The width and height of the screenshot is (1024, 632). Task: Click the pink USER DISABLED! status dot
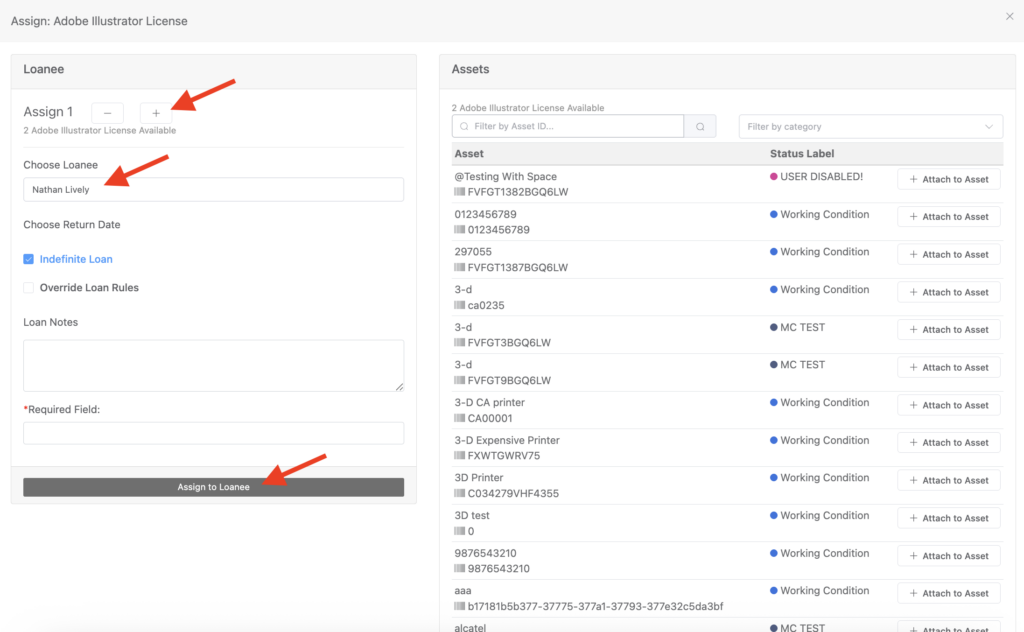[x=773, y=177]
